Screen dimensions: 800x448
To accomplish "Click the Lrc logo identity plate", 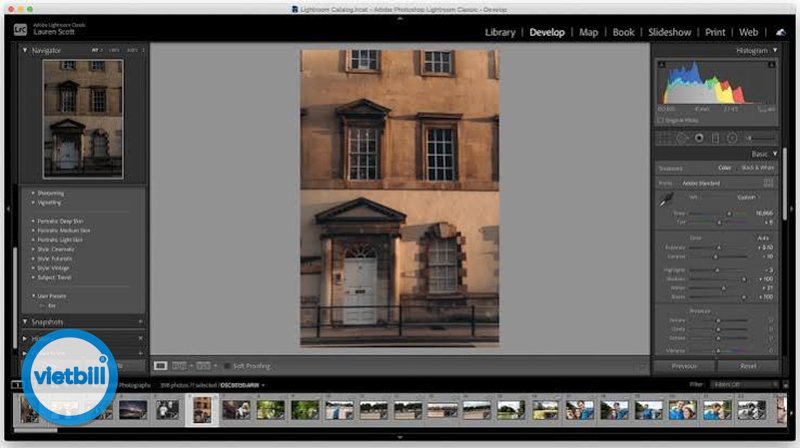I will tap(20, 30).
